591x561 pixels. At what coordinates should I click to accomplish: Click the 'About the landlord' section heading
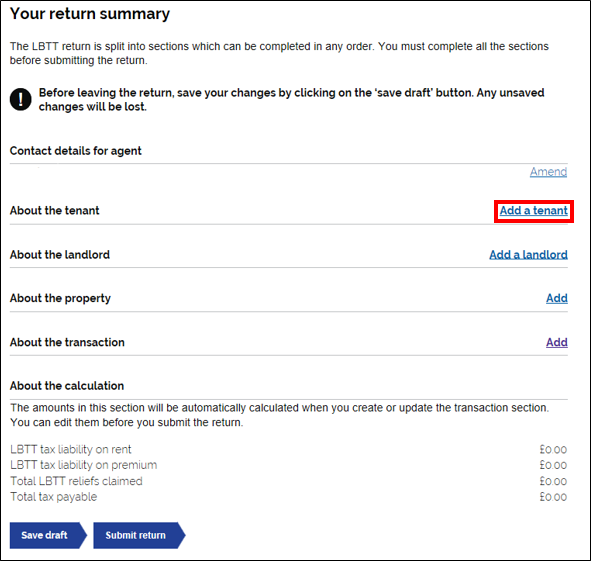(x=60, y=255)
